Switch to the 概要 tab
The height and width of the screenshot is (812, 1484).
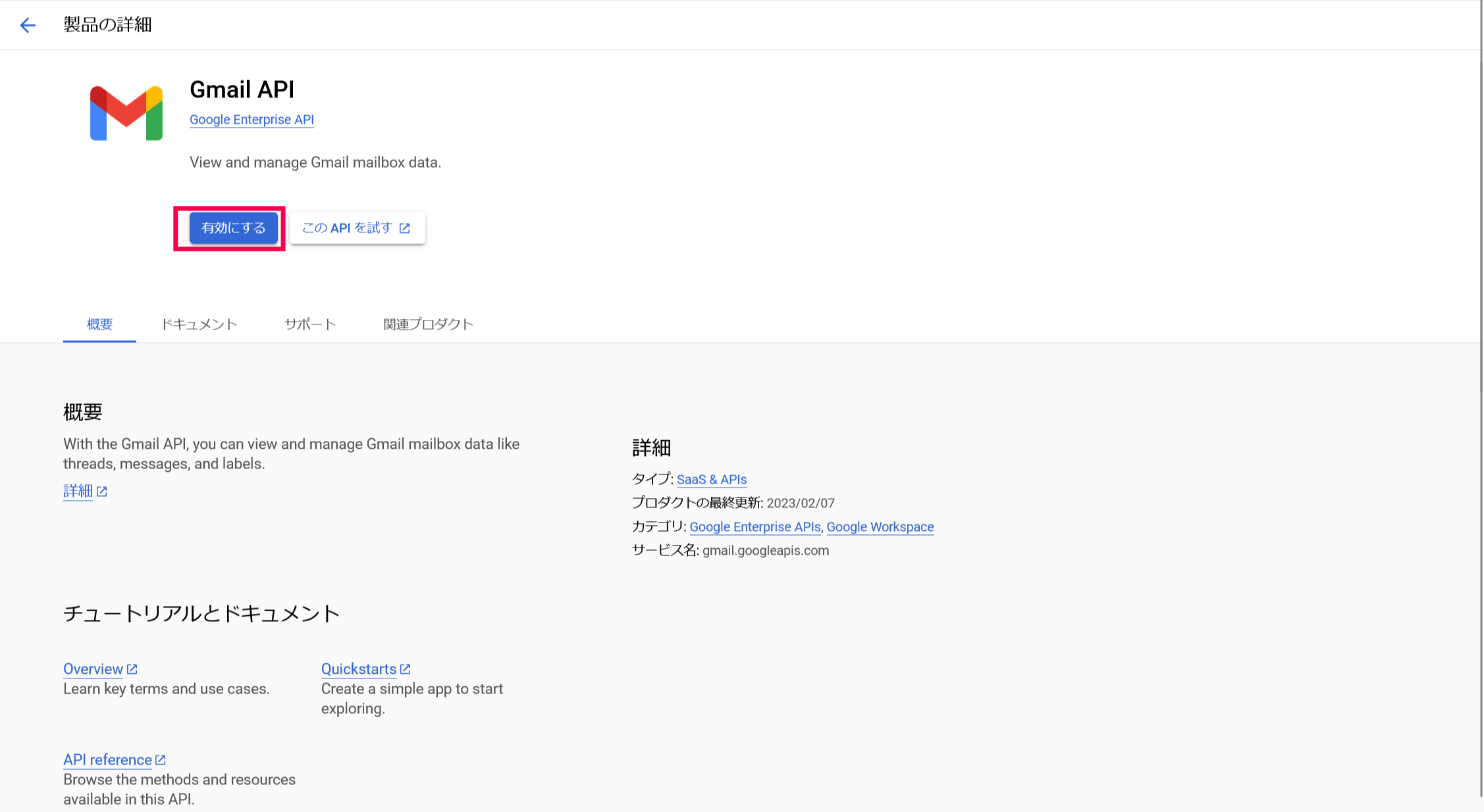99,324
